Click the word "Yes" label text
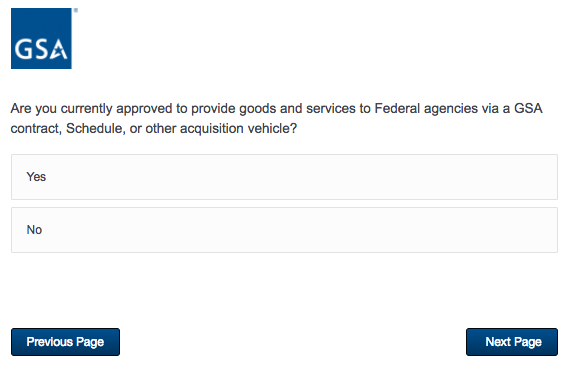 coord(36,177)
